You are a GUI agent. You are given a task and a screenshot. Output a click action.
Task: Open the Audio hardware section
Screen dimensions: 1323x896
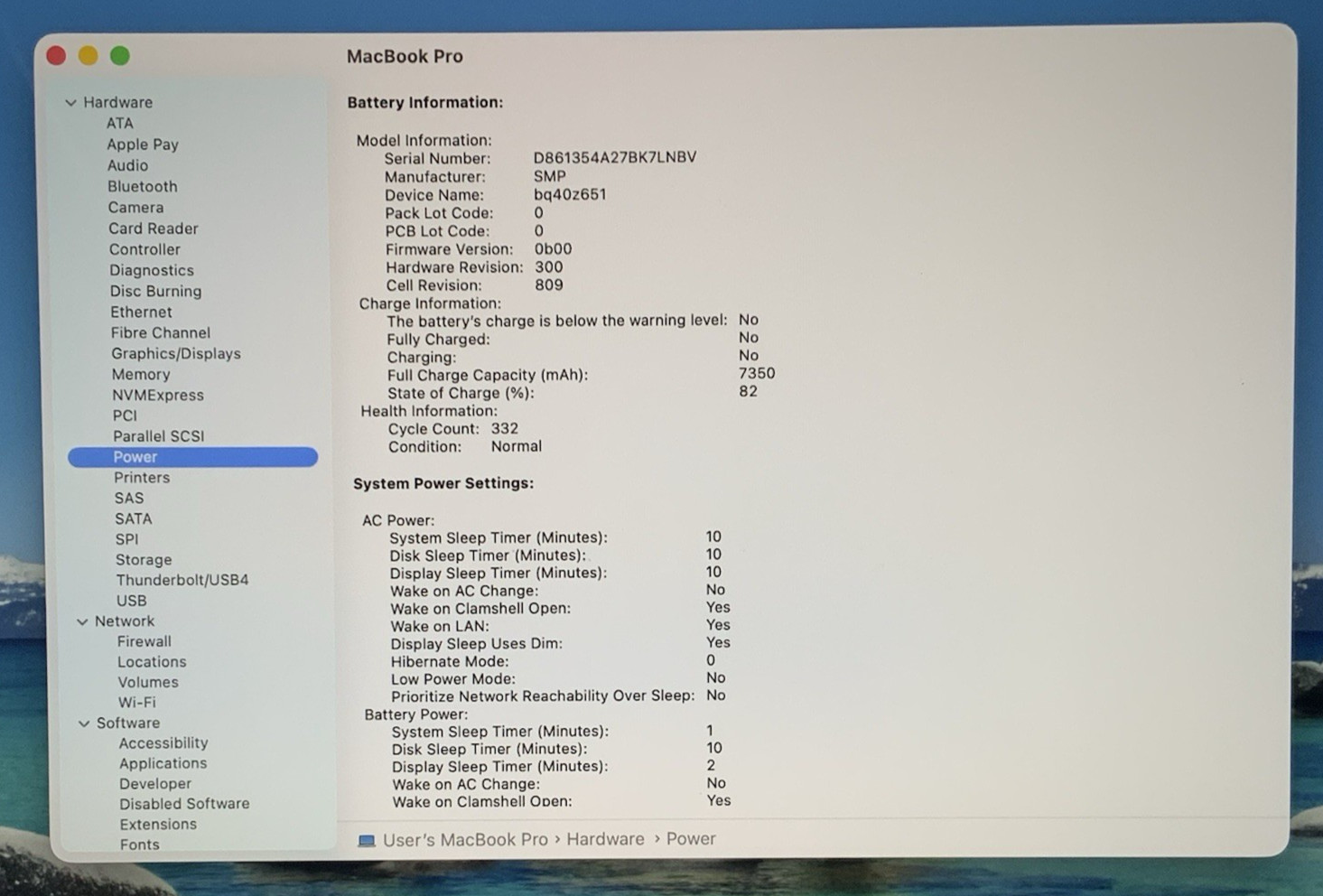(x=127, y=165)
